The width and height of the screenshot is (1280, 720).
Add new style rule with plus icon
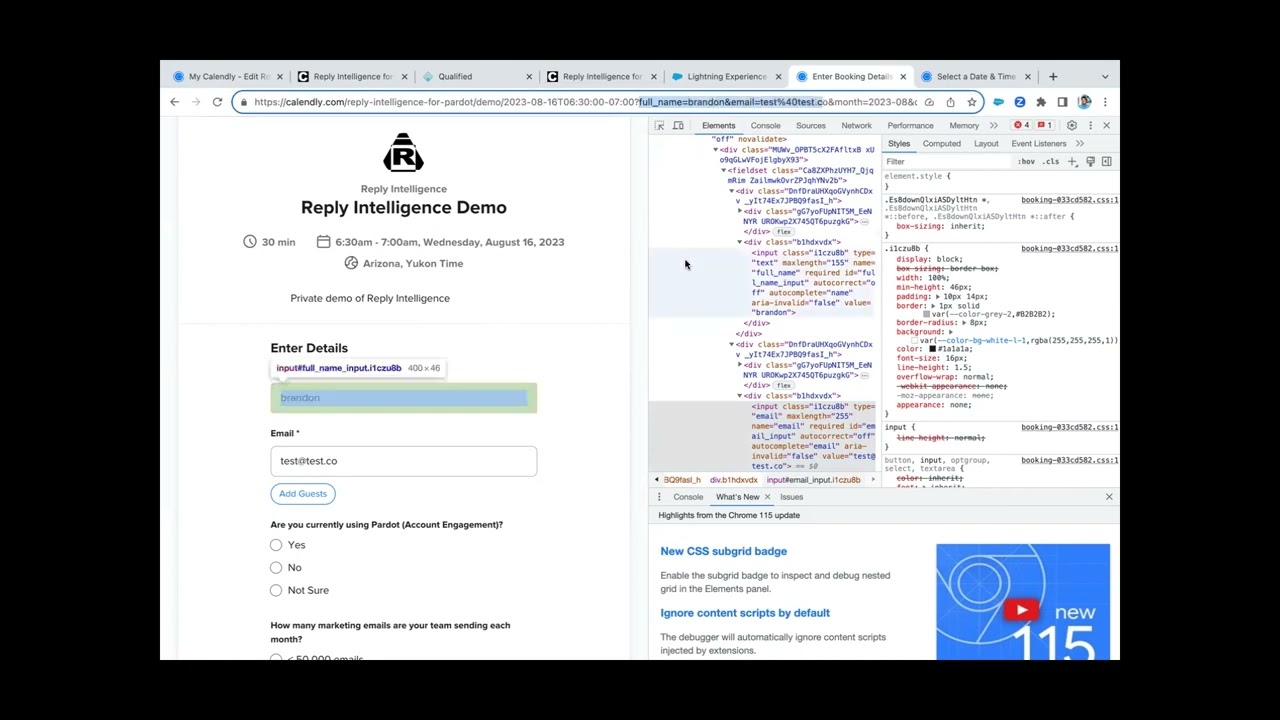[x=1072, y=161]
